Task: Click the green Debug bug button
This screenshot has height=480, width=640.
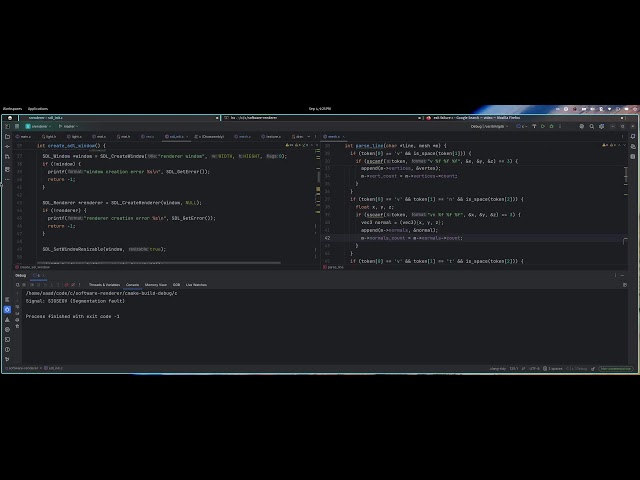Action: (x=551, y=127)
